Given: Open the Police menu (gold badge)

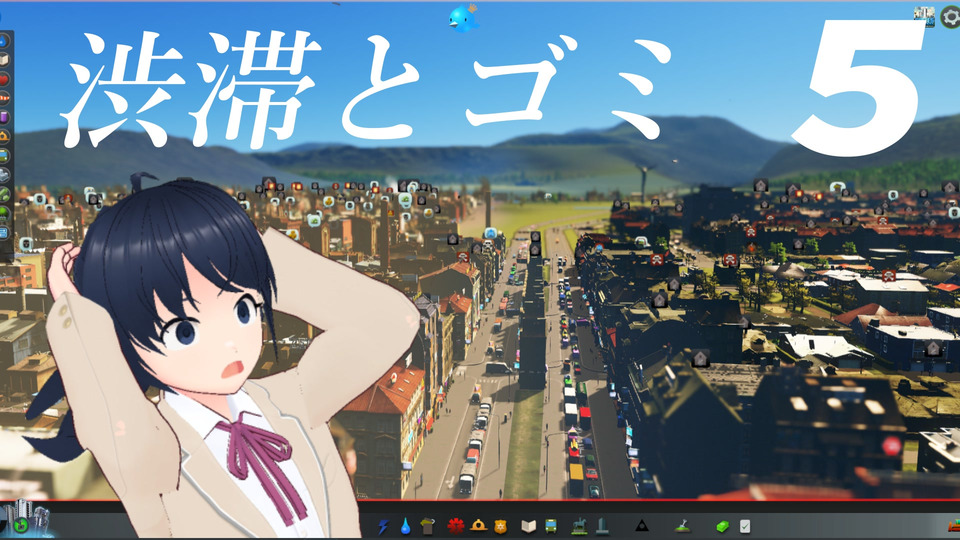Looking at the screenshot, I should (500, 527).
